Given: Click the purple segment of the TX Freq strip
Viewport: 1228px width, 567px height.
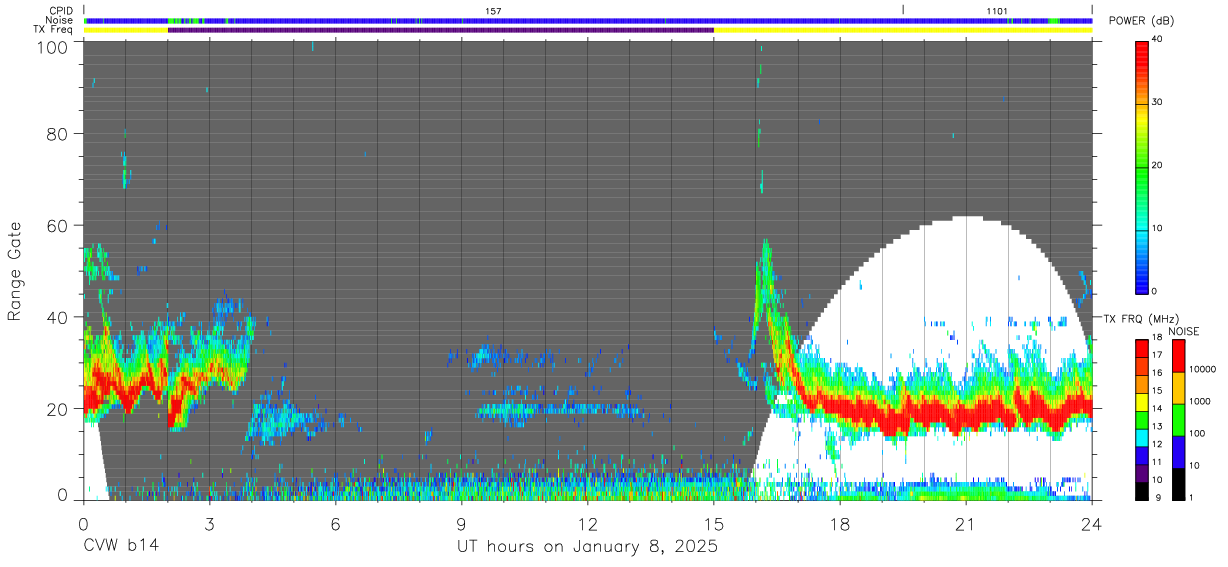Looking at the screenshot, I should [441, 30].
